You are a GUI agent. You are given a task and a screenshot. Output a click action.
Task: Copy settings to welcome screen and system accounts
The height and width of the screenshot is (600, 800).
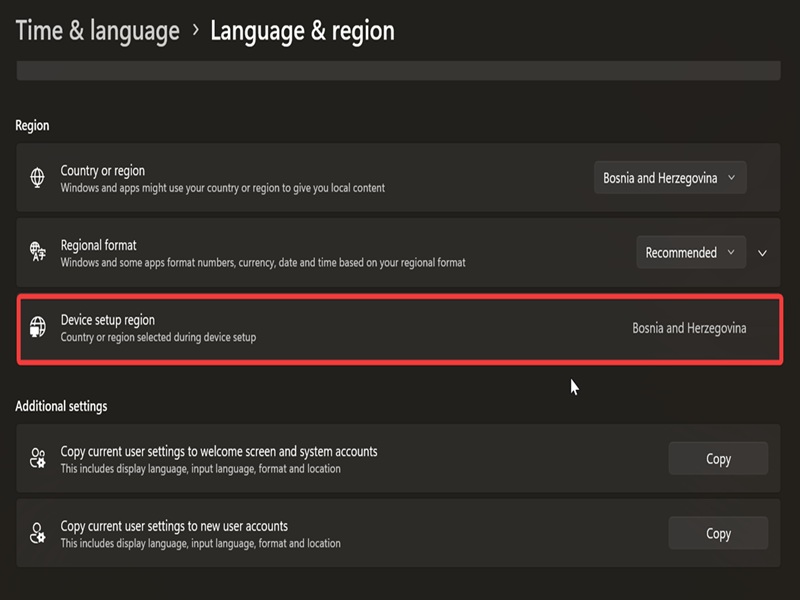(x=718, y=459)
